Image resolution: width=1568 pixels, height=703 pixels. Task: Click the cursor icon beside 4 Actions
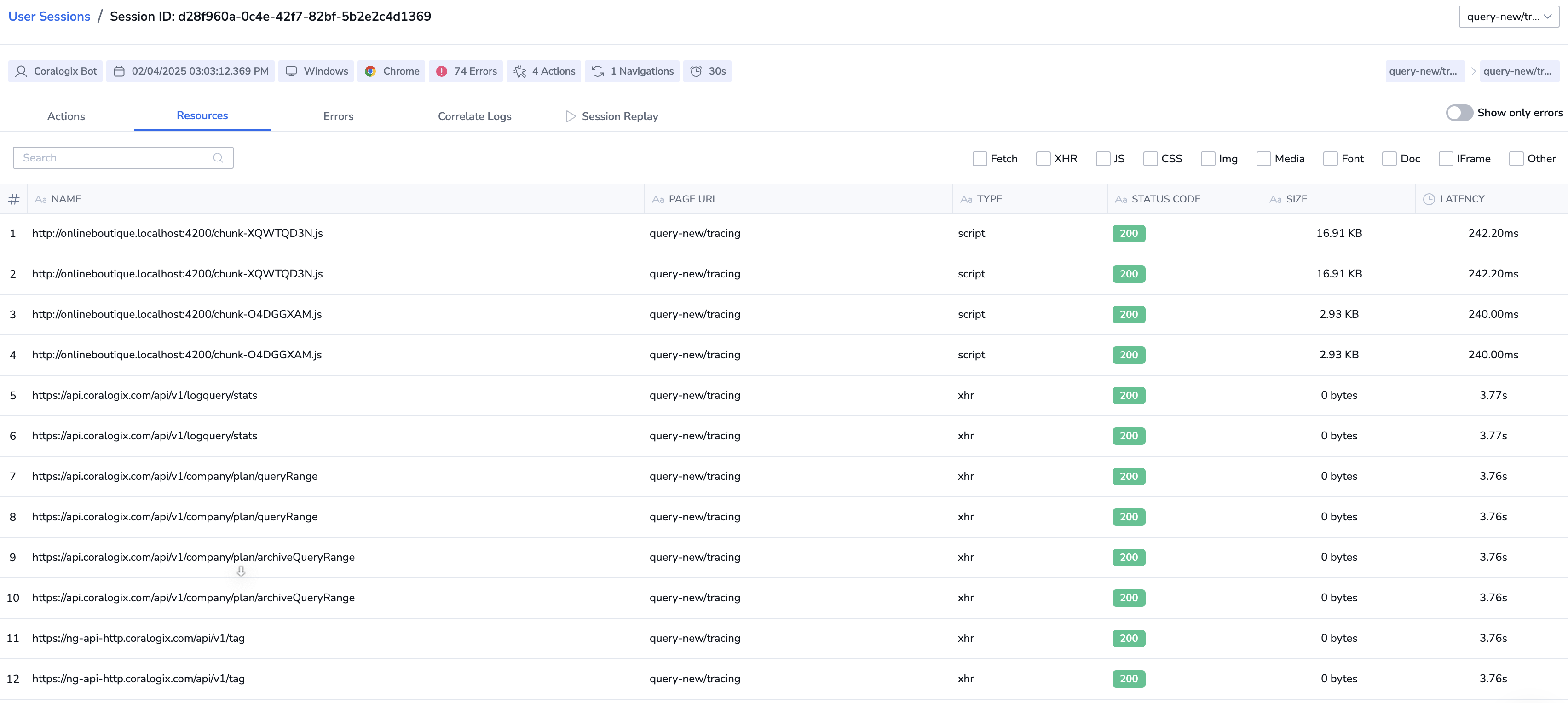519,71
